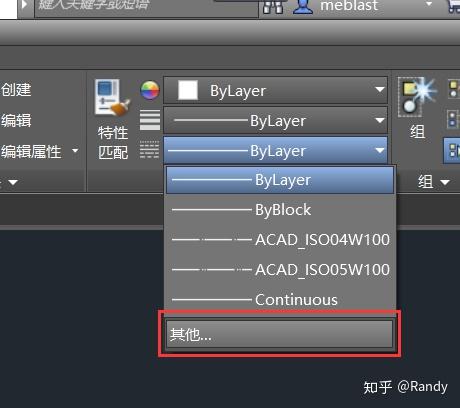Open the ByLayer lineweight dropdown
Viewport: 460px width, 408px height.
(275, 120)
